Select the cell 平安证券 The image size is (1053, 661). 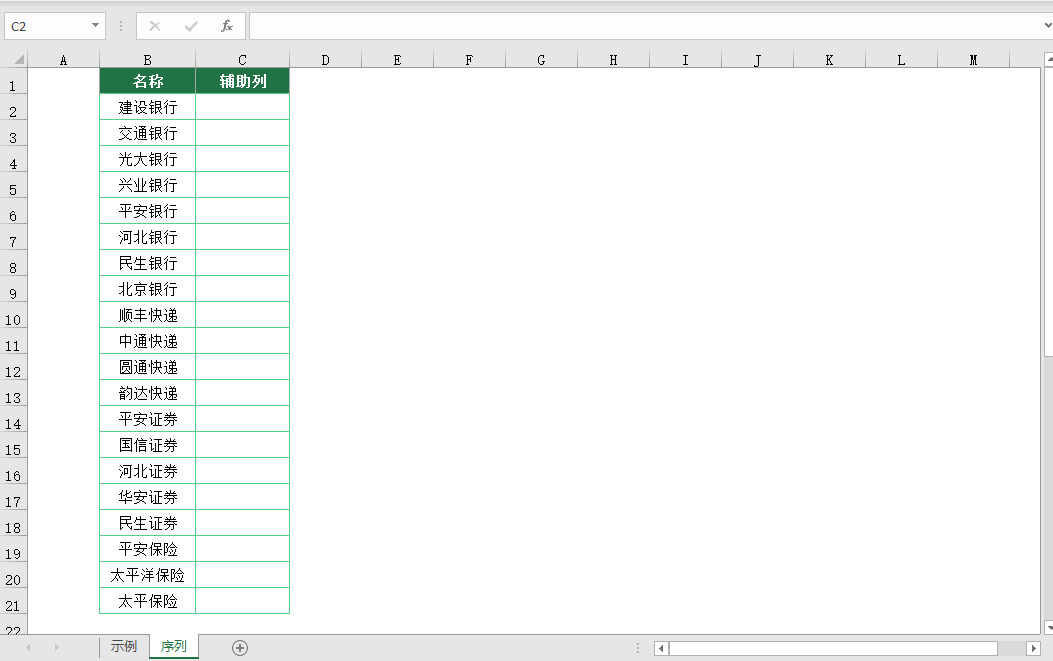[x=147, y=419]
